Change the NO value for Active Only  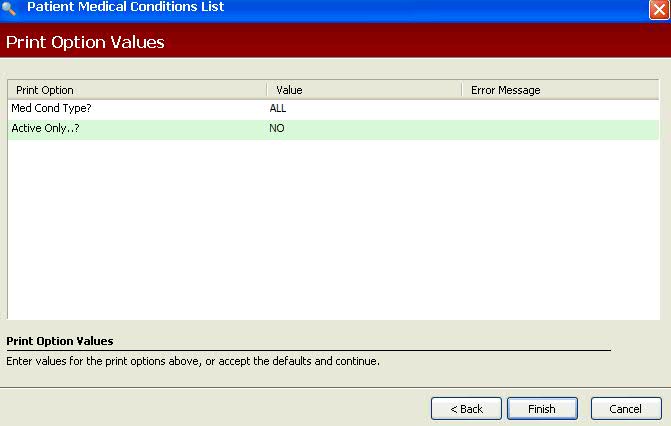tap(277, 129)
